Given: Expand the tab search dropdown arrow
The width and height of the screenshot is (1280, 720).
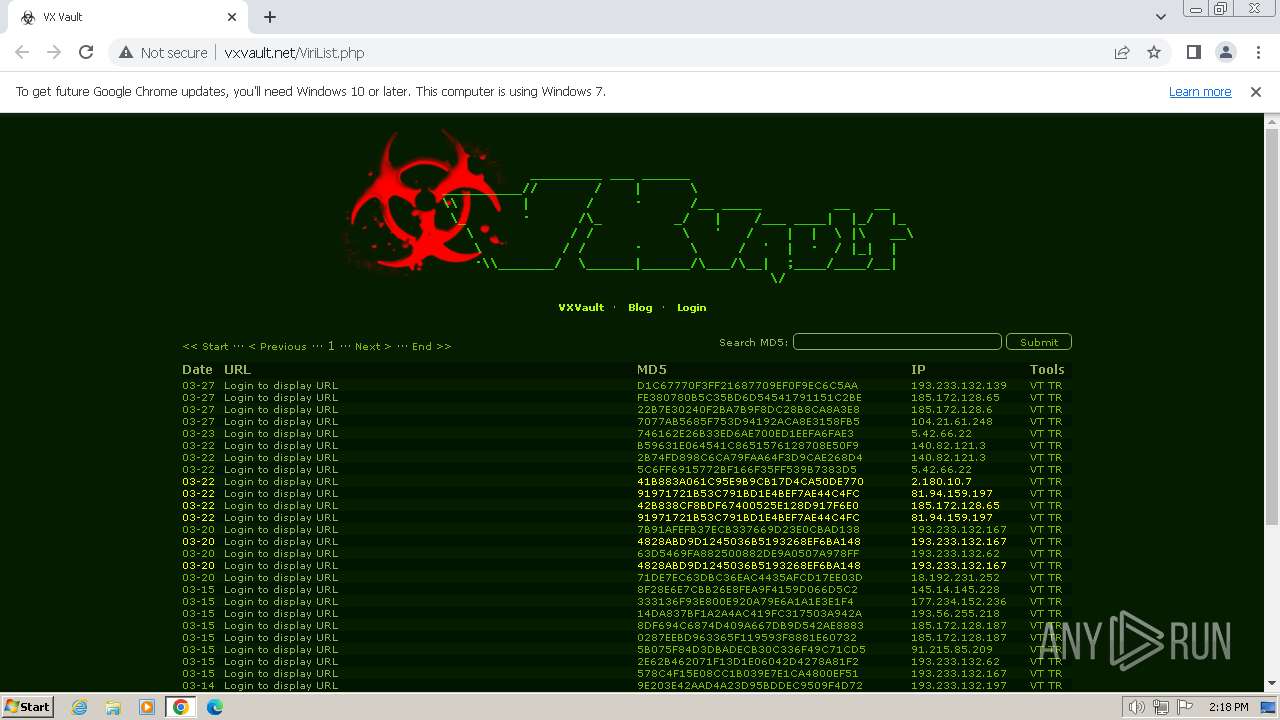Looking at the screenshot, I should click(1160, 17).
